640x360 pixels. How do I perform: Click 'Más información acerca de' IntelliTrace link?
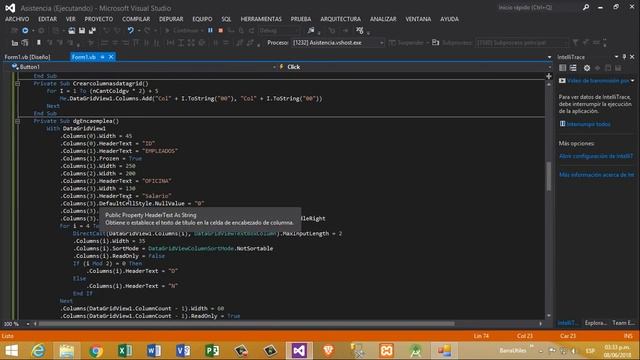(x=596, y=175)
